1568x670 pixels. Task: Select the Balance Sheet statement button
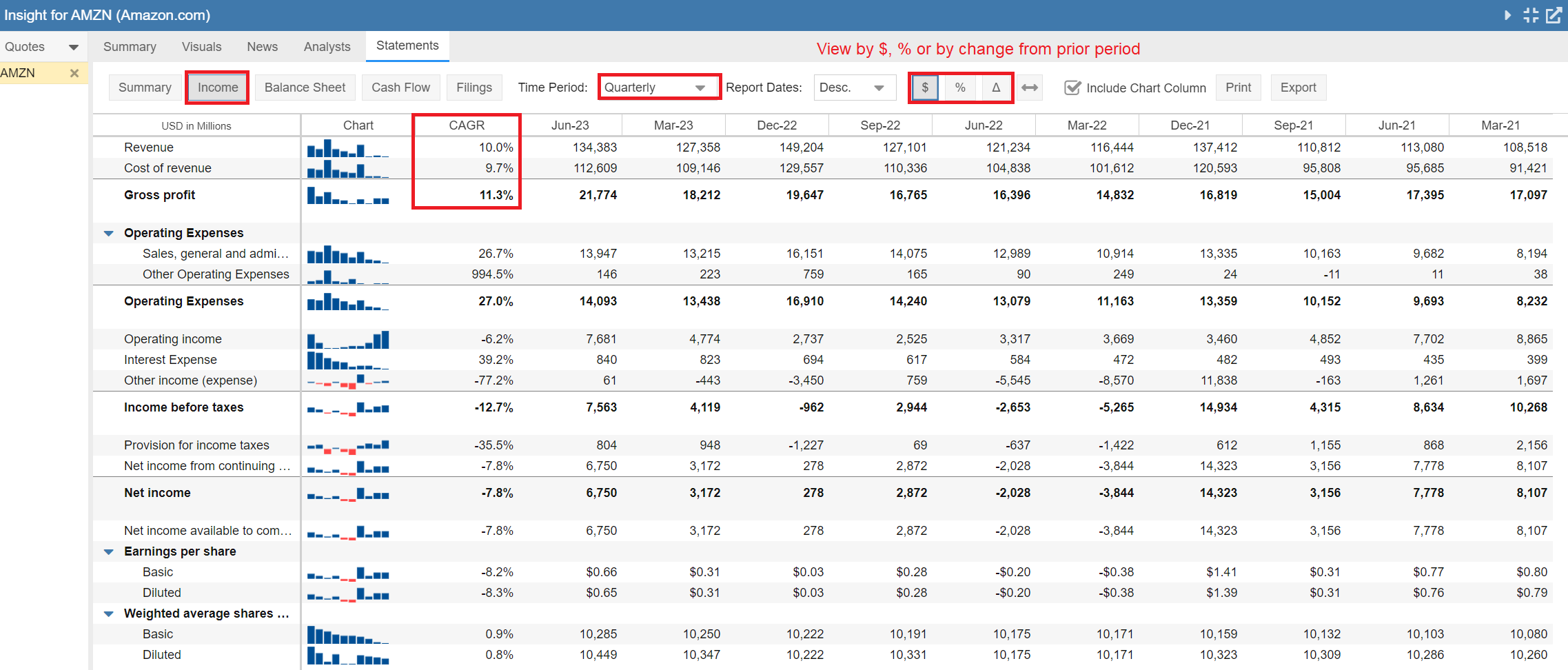pyautogui.click(x=305, y=88)
